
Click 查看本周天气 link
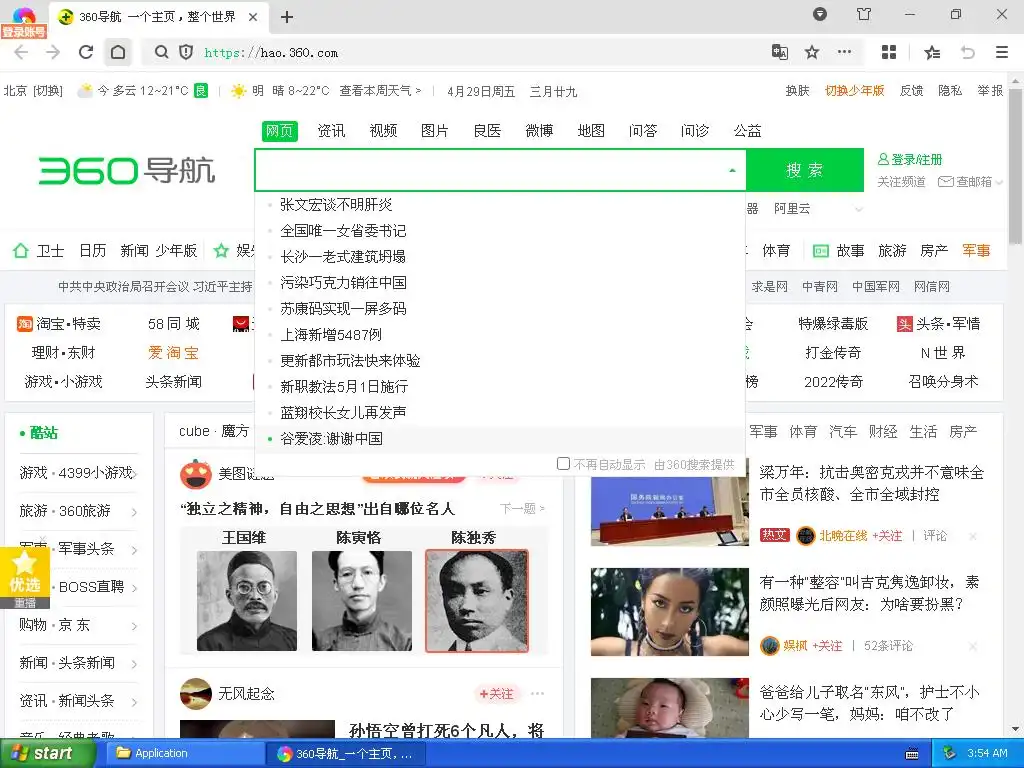pyautogui.click(x=380, y=91)
